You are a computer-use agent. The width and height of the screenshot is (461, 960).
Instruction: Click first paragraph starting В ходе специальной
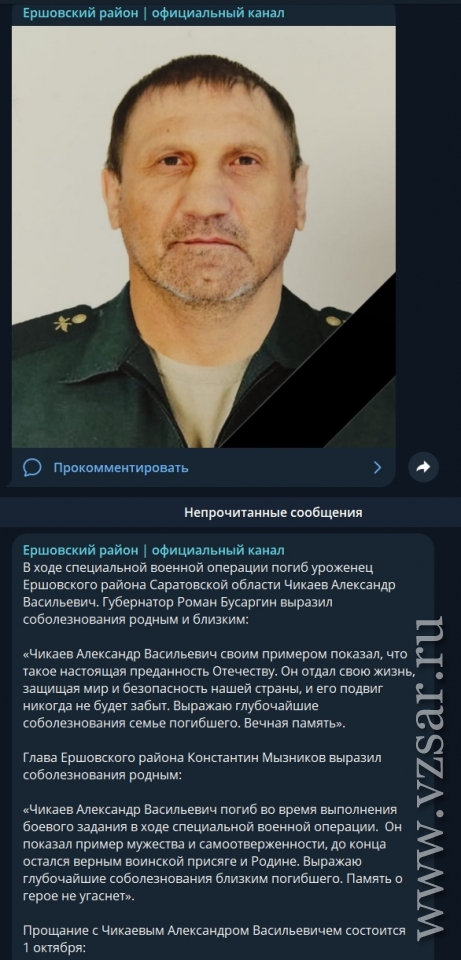[209, 593]
